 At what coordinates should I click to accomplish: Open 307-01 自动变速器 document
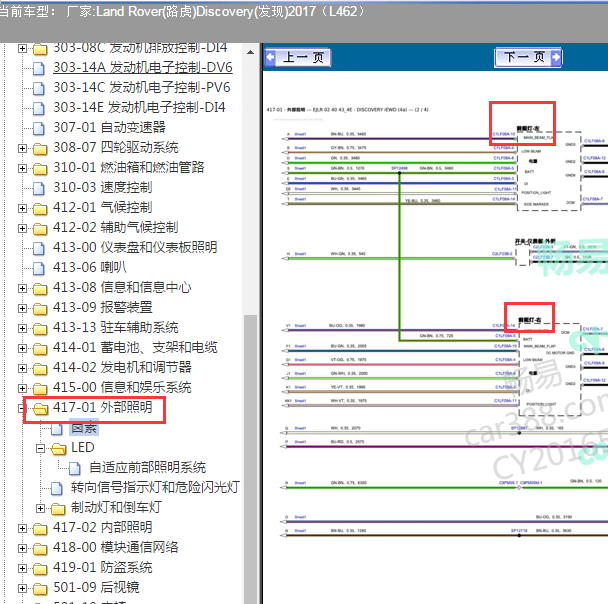[x=109, y=127]
